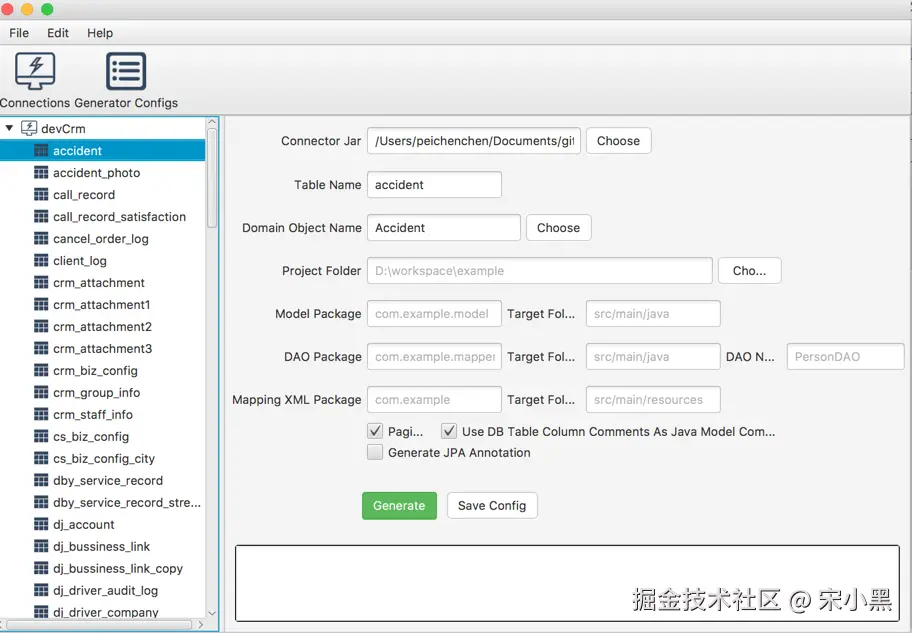Click the Mapping XML Package field
Screen dimensions: 912x633
[x=434, y=400]
